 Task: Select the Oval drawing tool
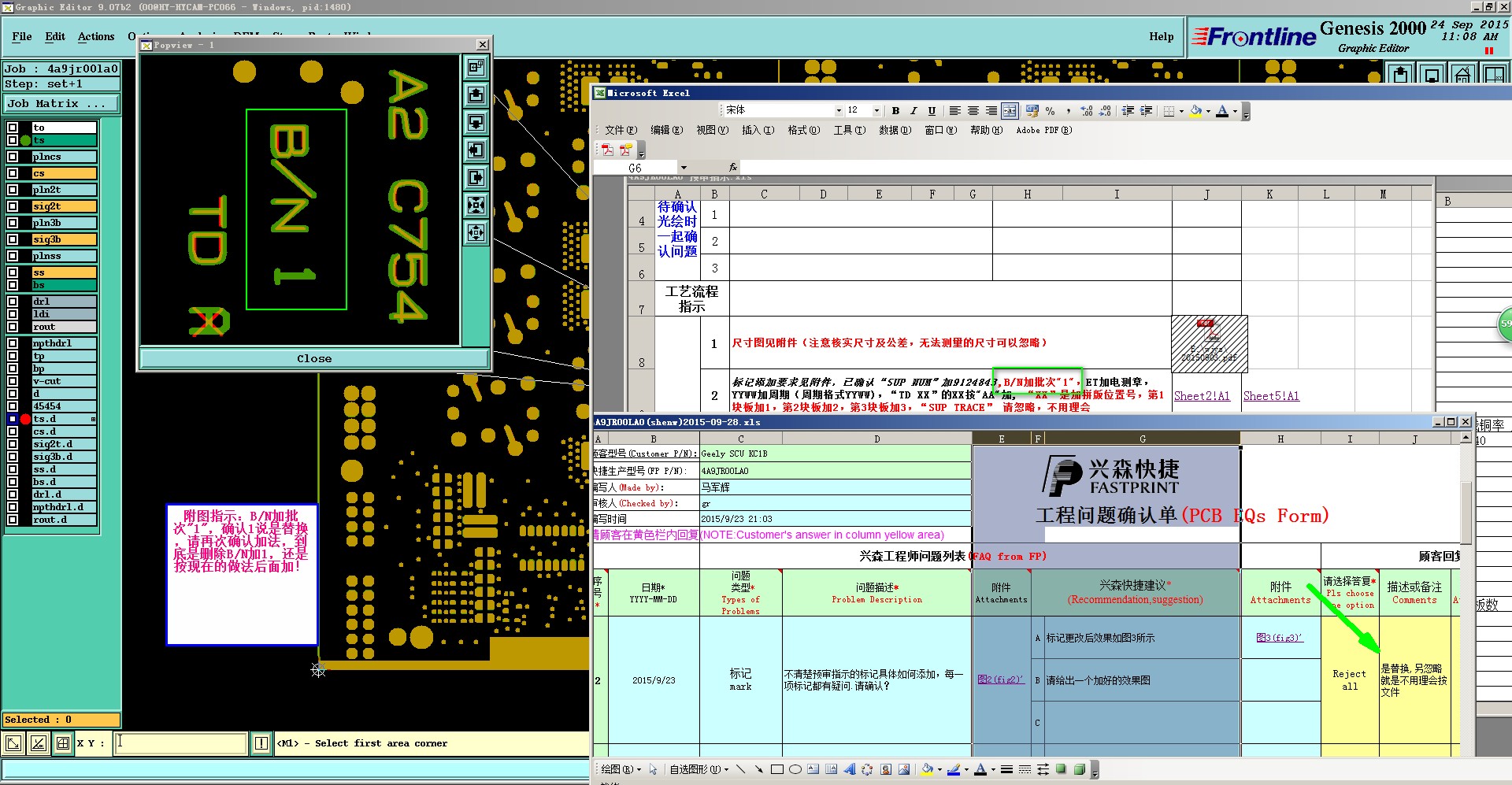(x=795, y=769)
